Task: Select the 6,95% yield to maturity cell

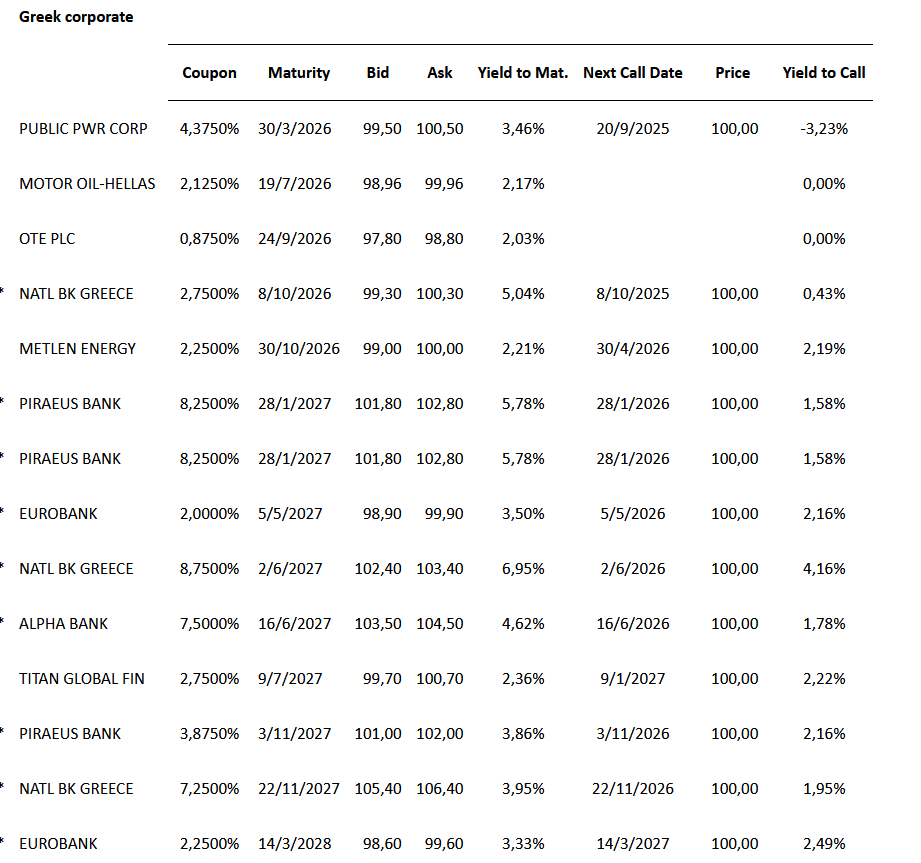Action: 524,569
